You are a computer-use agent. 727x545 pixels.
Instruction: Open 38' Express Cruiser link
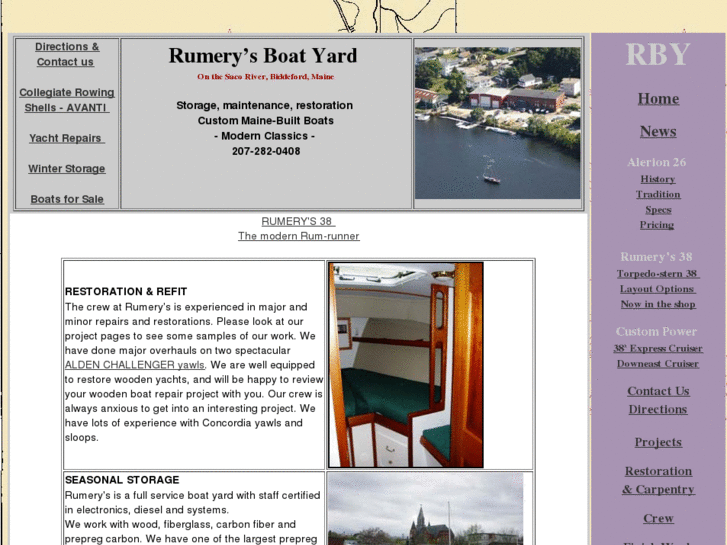point(658,348)
